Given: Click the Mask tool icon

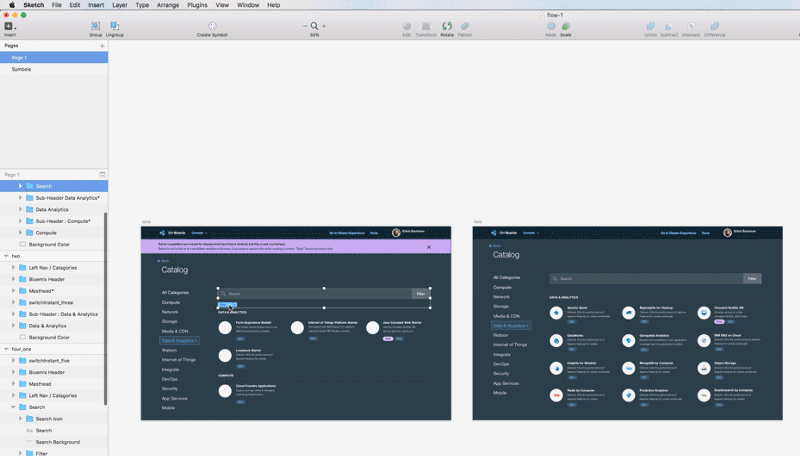Looking at the screenshot, I should click(x=551, y=26).
